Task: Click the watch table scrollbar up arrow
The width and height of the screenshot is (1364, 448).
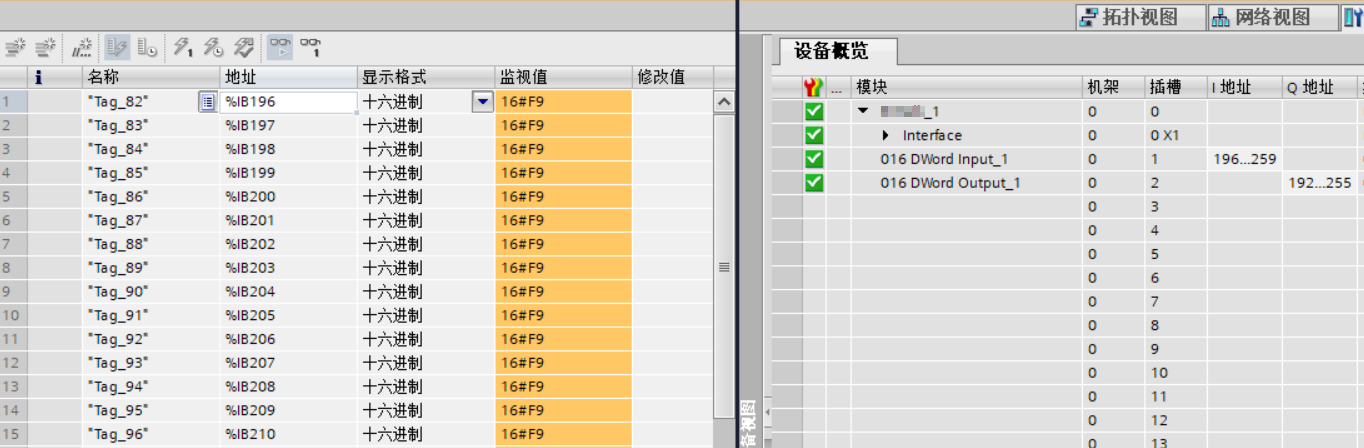Action: [x=724, y=101]
